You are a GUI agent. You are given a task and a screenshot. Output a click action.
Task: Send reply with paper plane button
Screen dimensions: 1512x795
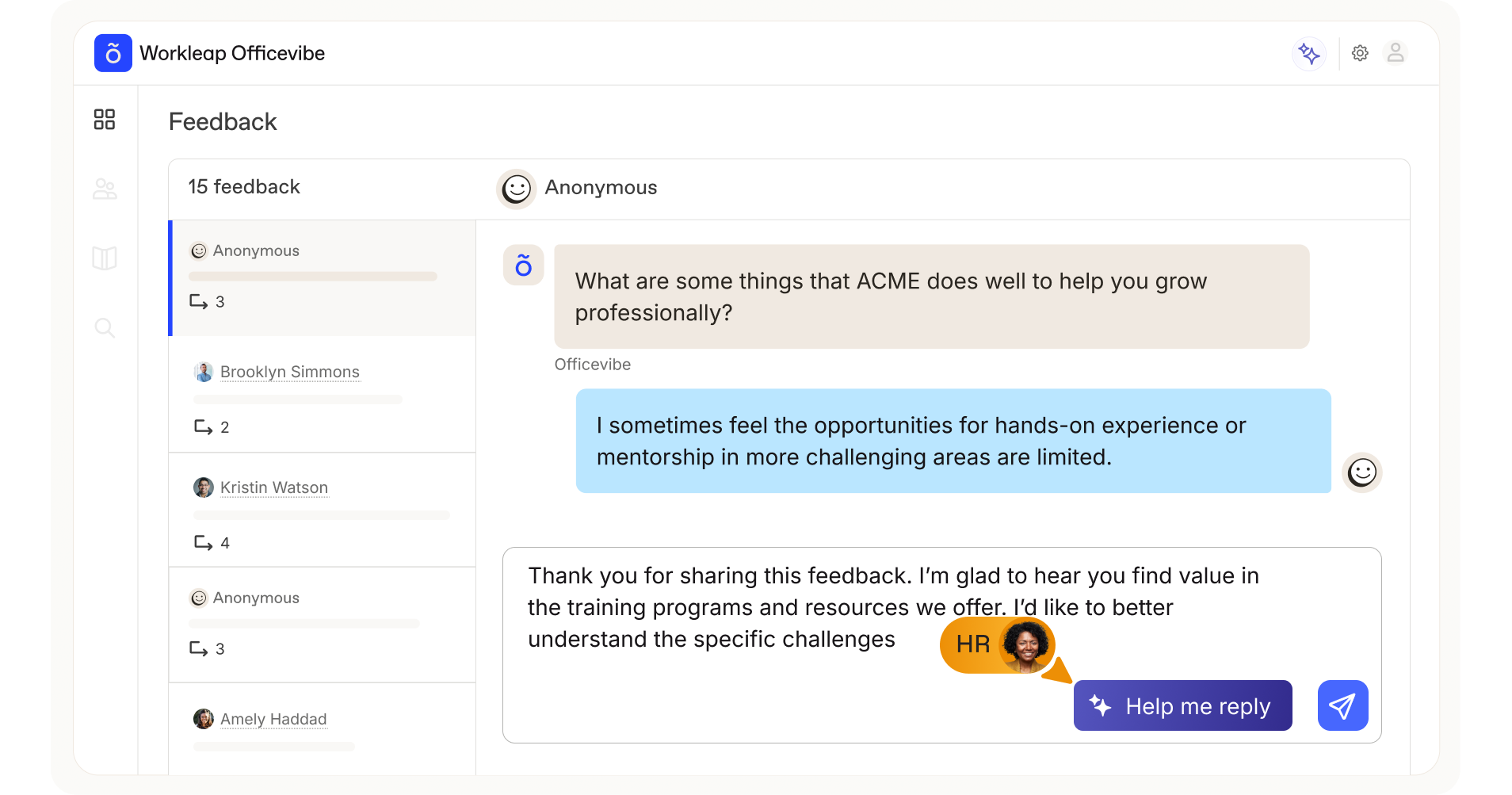coord(1342,705)
